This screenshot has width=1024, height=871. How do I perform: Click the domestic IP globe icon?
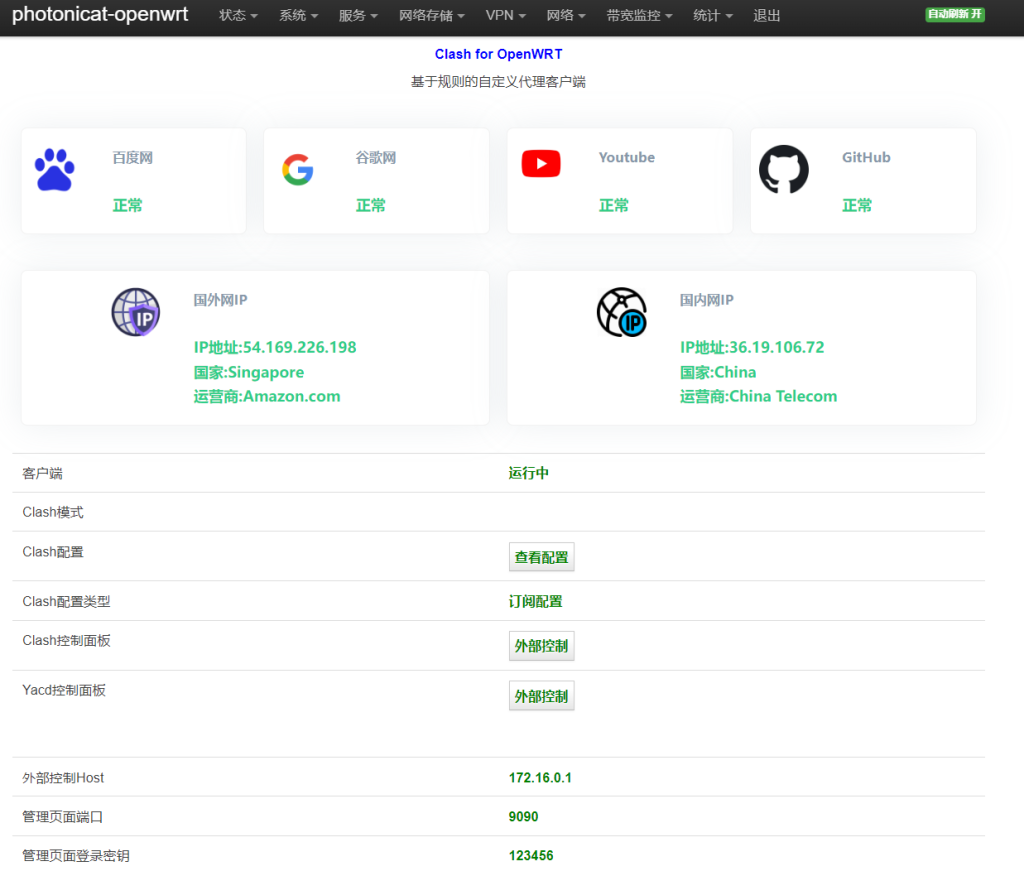coord(621,312)
